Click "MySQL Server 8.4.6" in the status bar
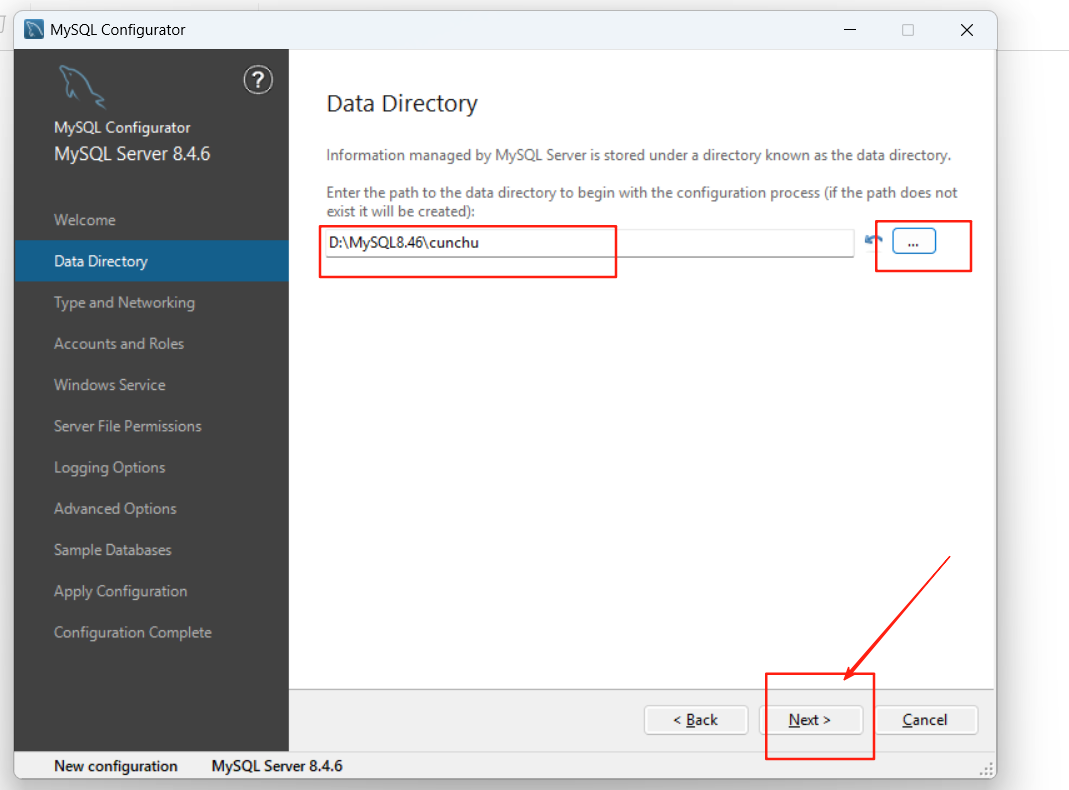Viewport: 1069px width, 790px height. [x=277, y=766]
